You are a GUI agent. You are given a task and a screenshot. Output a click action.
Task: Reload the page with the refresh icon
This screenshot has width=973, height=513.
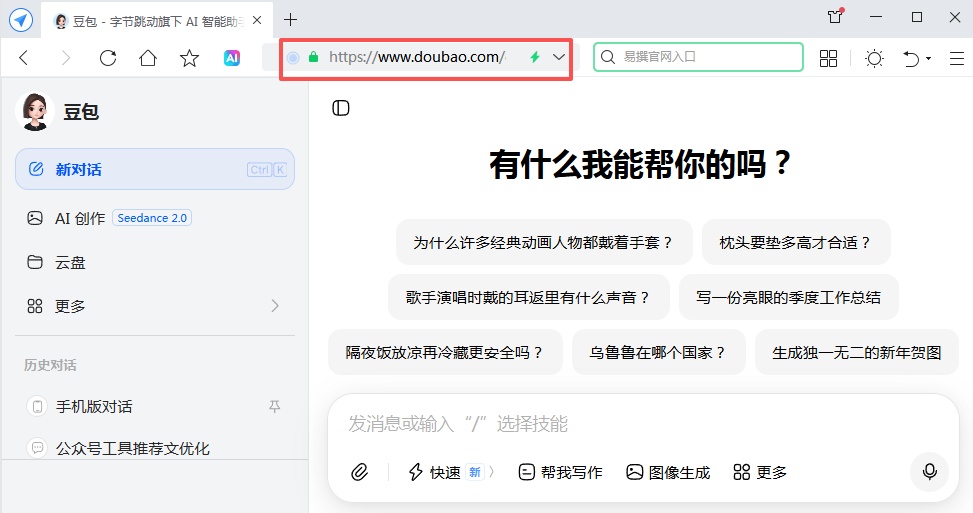click(x=108, y=58)
